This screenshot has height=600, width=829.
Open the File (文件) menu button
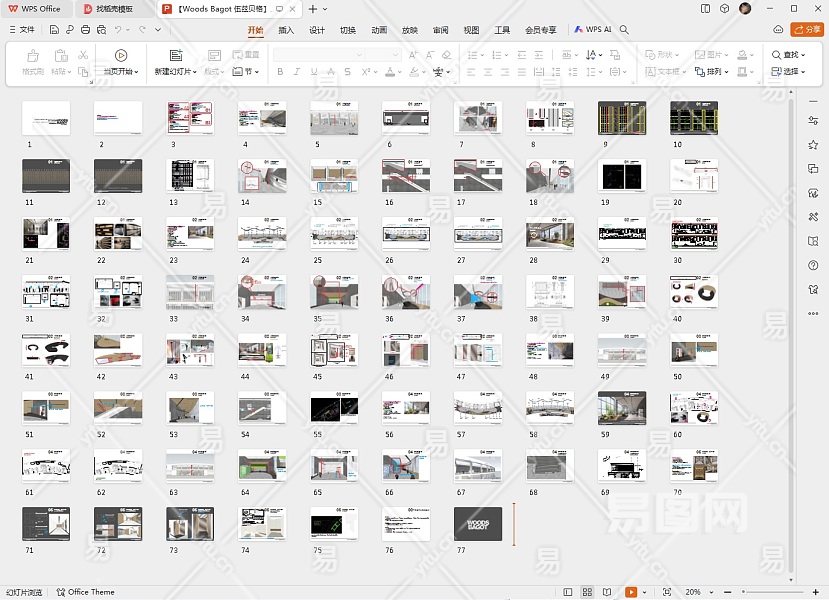click(21, 30)
